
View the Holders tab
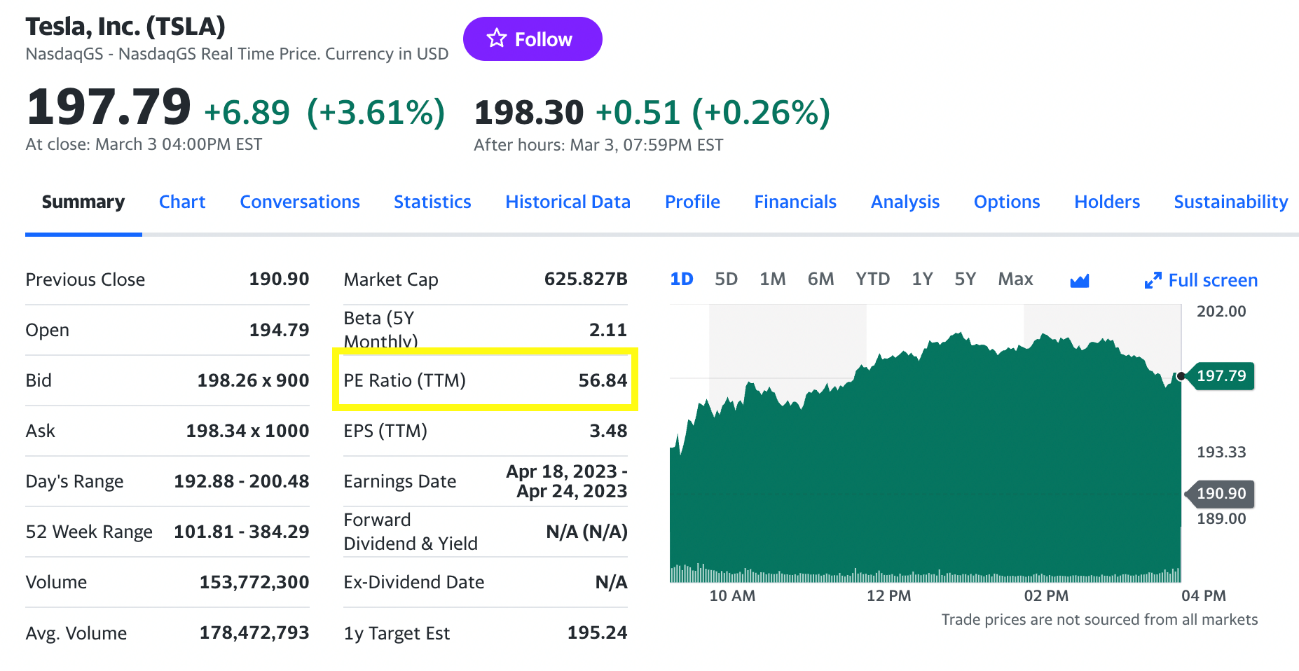point(1107,202)
